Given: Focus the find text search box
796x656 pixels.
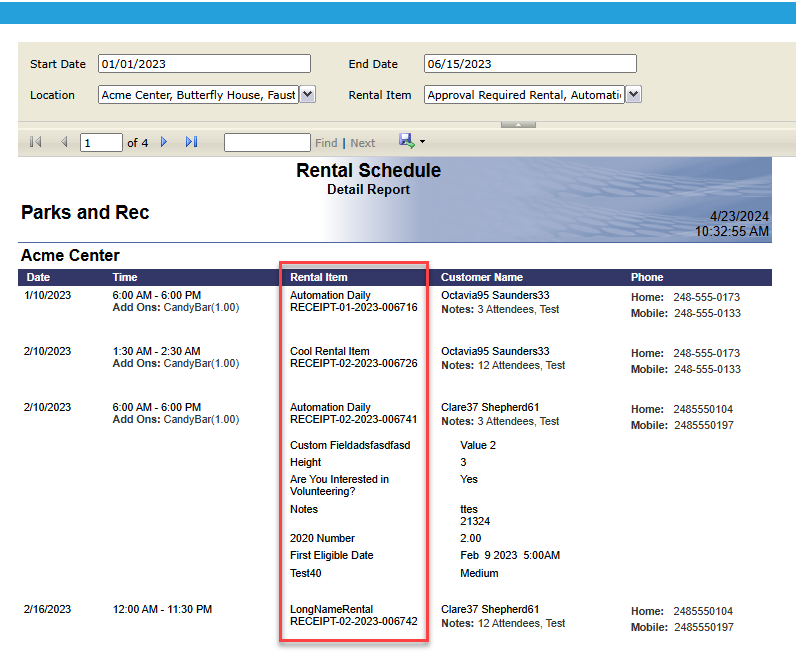Looking at the screenshot, I should [x=267, y=143].
